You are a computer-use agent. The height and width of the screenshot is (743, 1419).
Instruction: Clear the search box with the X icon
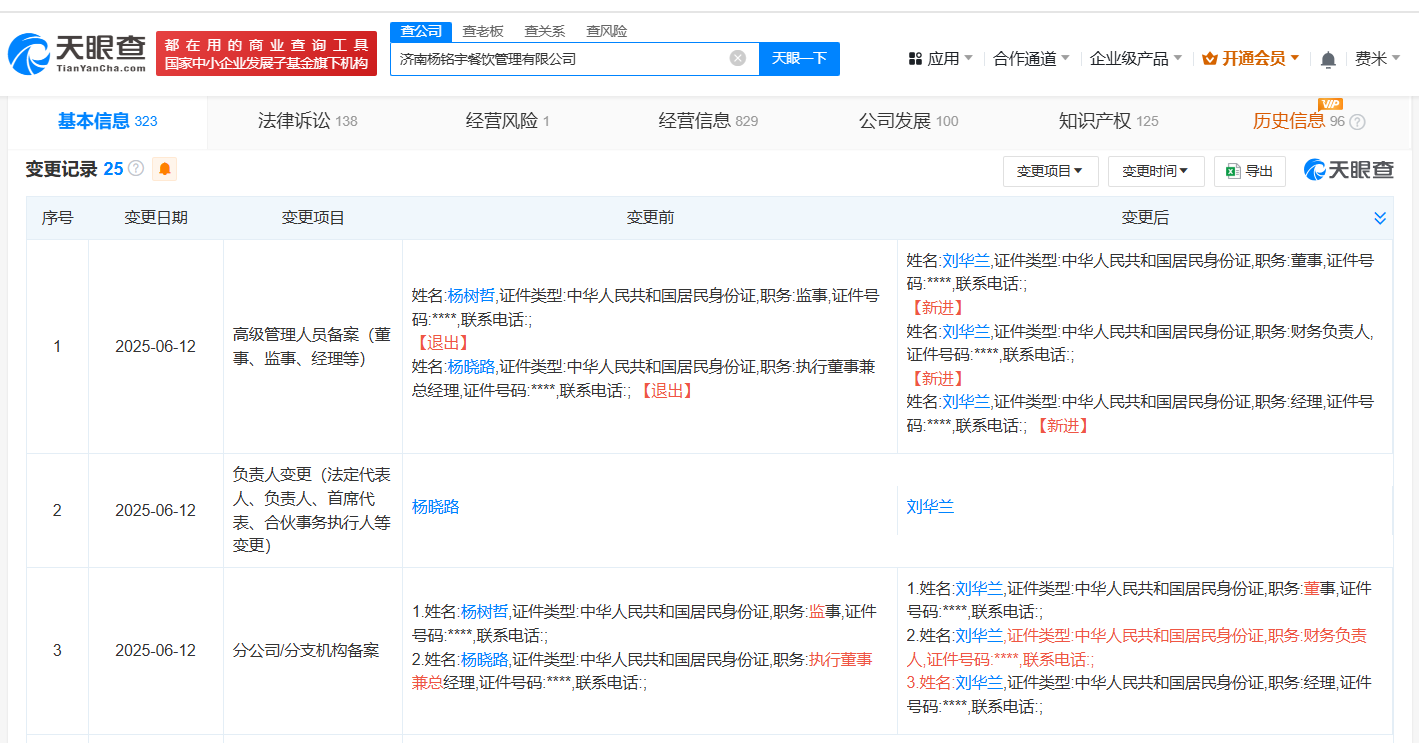coord(738,58)
